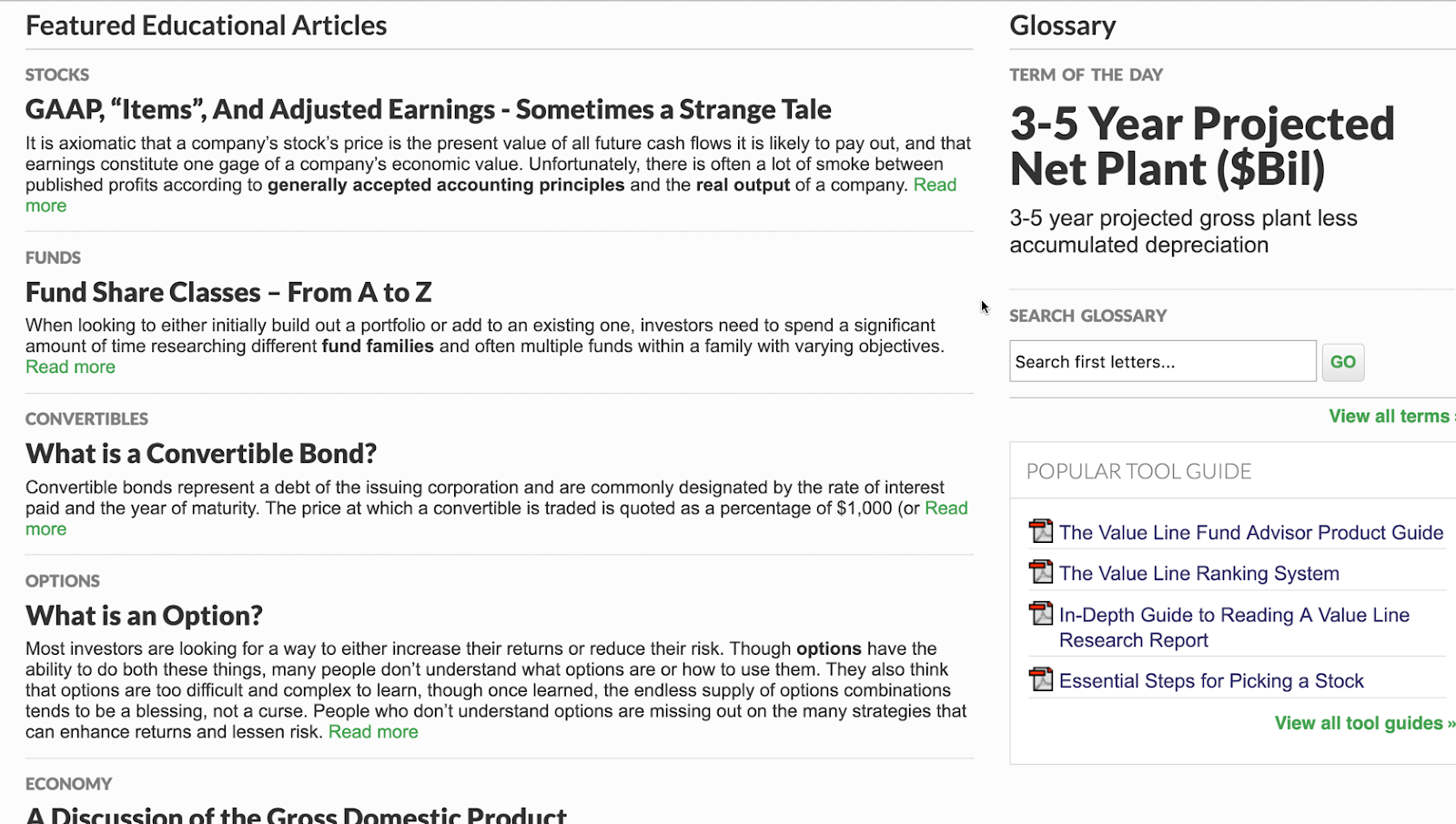This screenshot has width=1456, height=824.
Task: Open In-Depth Guide to Reading Research Report
Action: 1233,616
